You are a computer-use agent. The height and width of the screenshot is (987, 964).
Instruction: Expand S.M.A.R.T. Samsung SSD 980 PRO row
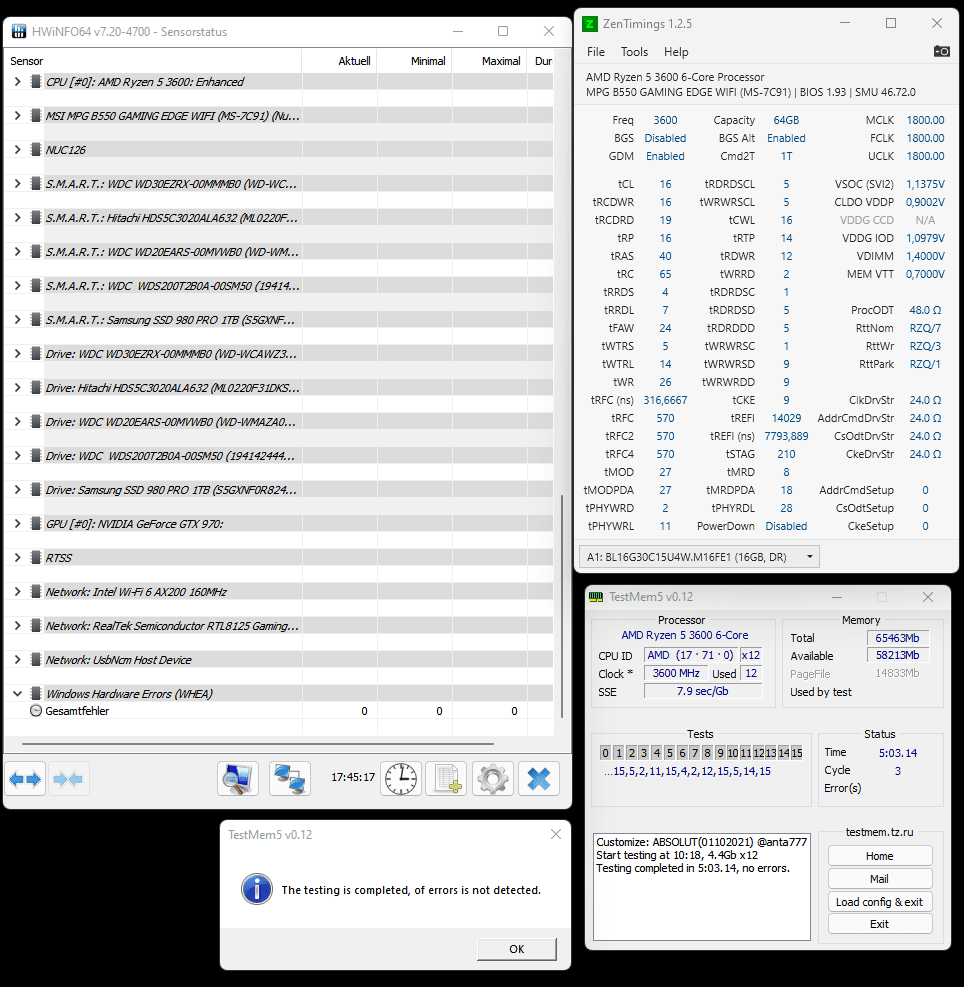(x=18, y=319)
